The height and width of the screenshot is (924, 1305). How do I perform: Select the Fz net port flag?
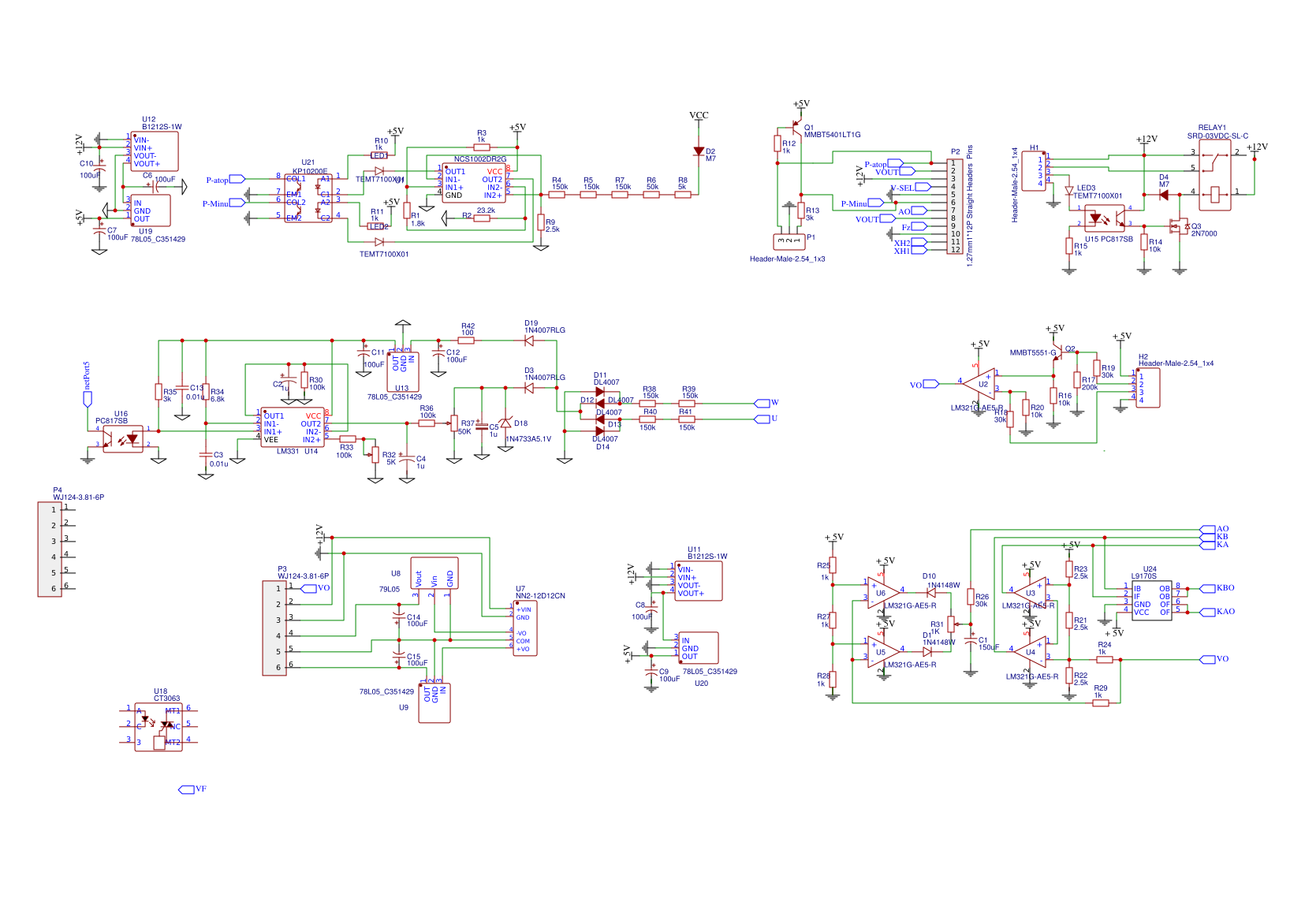919,227
